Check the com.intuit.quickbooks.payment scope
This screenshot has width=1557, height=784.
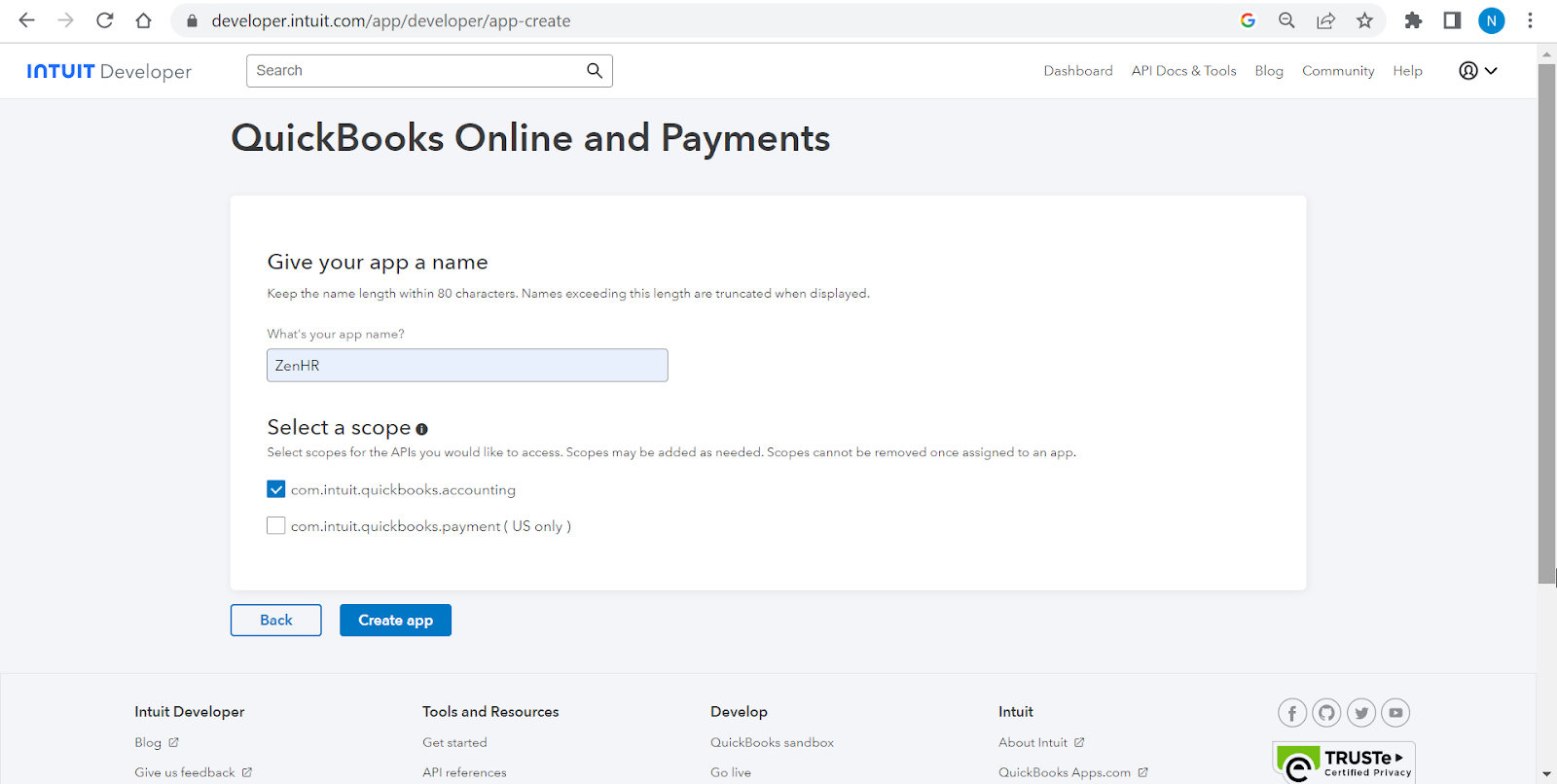point(276,525)
